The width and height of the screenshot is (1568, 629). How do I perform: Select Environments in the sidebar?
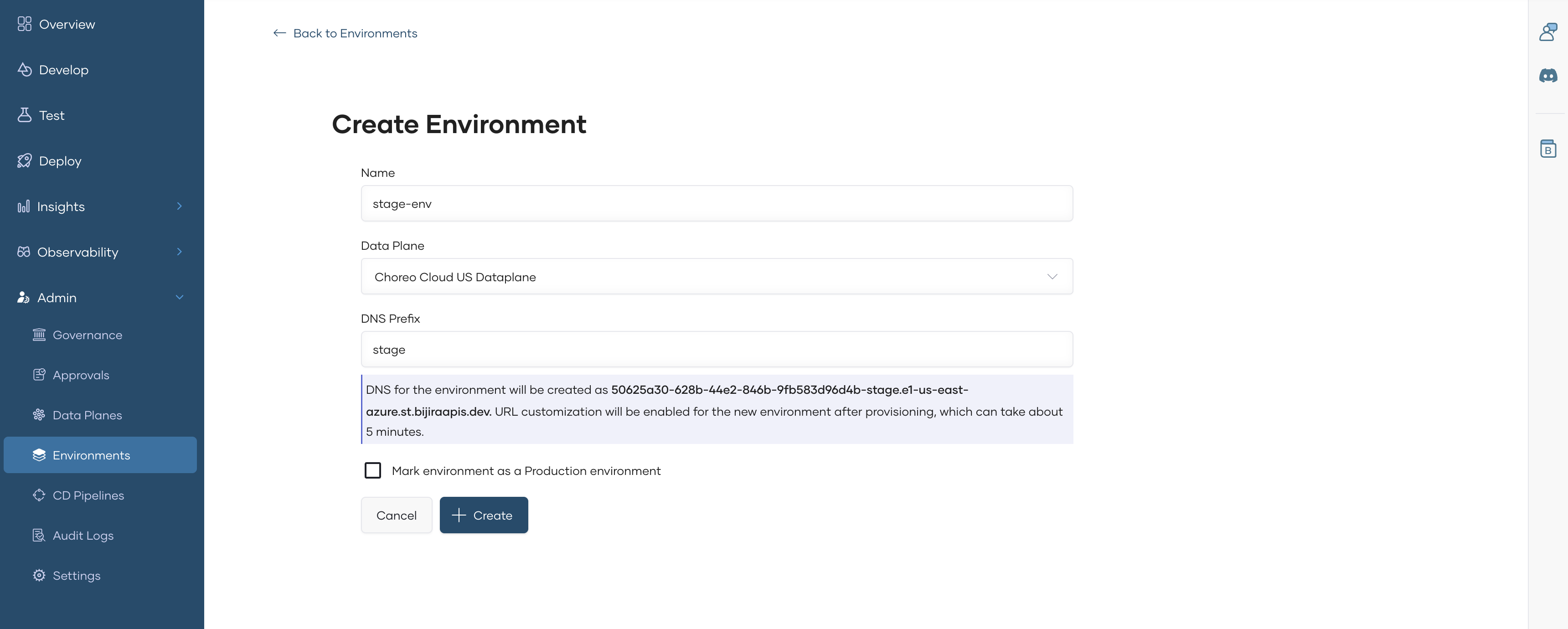coord(91,455)
